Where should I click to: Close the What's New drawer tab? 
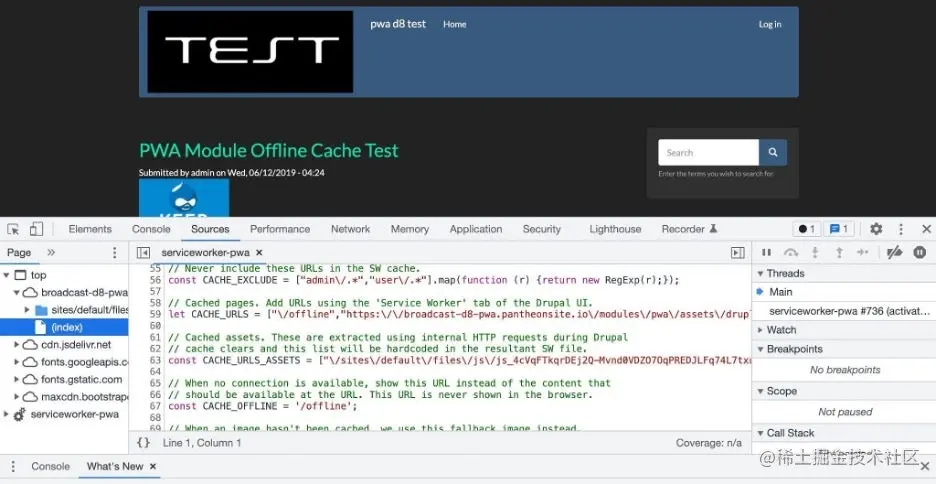point(153,467)
